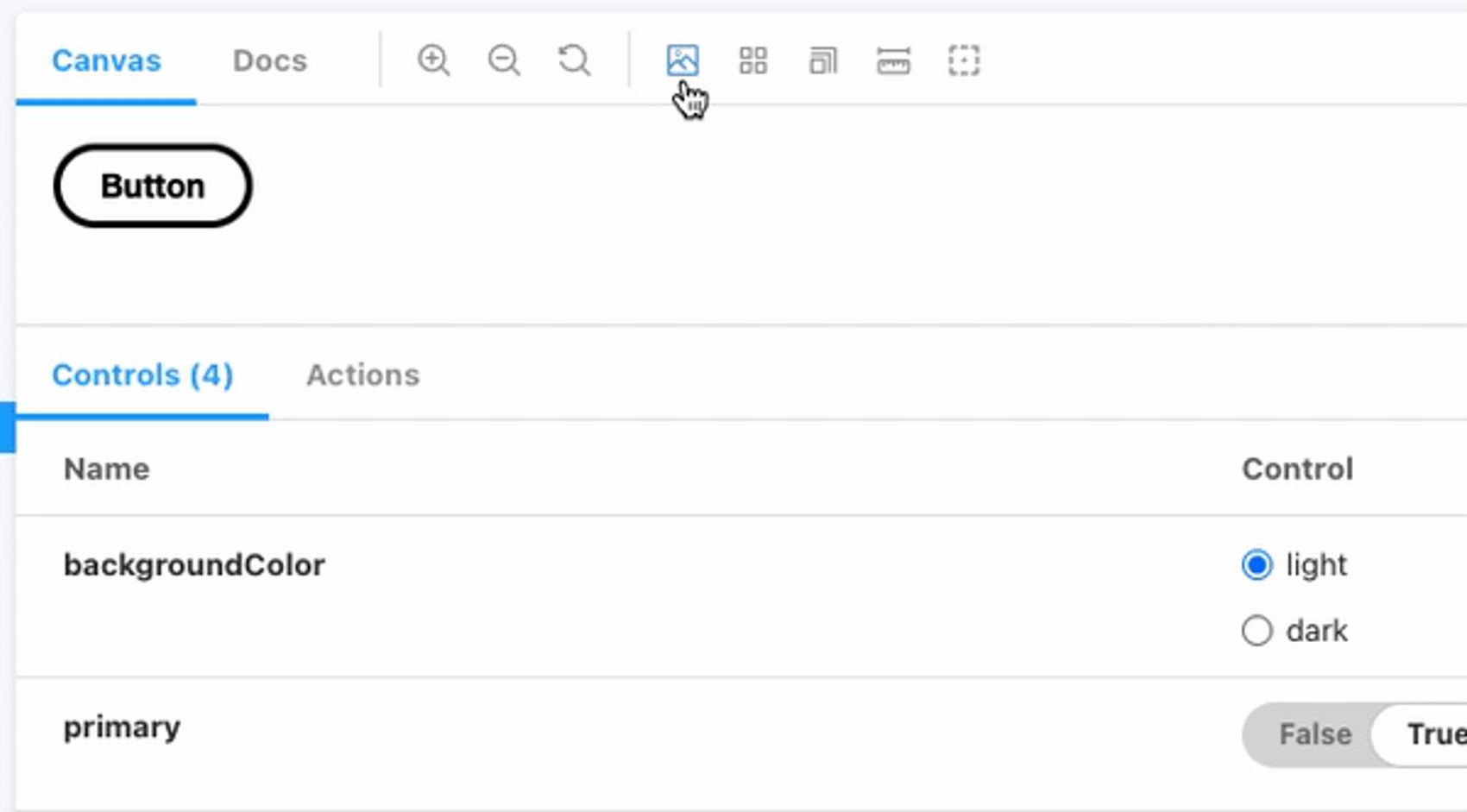Enable the measure ruler tool
The width and height of the screenshot is (1467, 812).
pos(893,60)
